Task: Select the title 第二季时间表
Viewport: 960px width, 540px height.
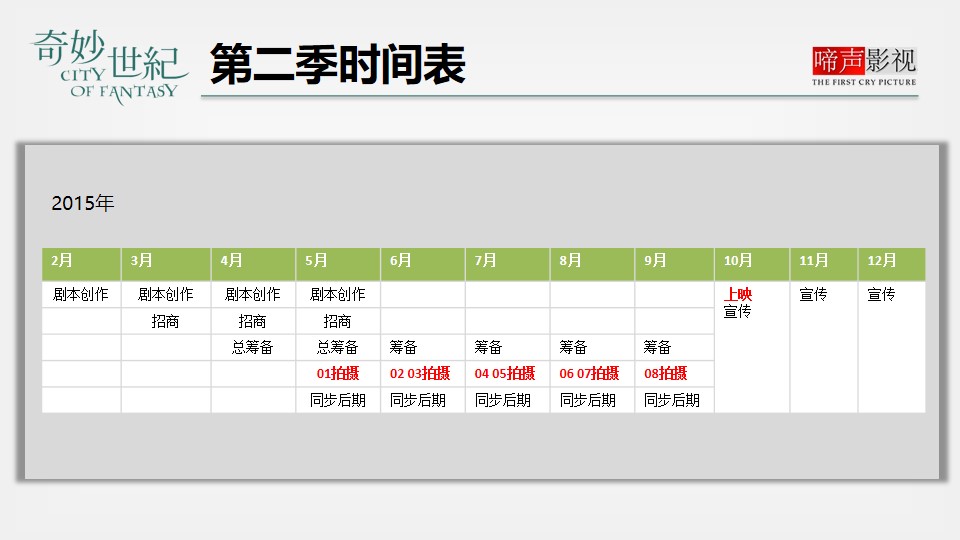Action: (338, 64)
